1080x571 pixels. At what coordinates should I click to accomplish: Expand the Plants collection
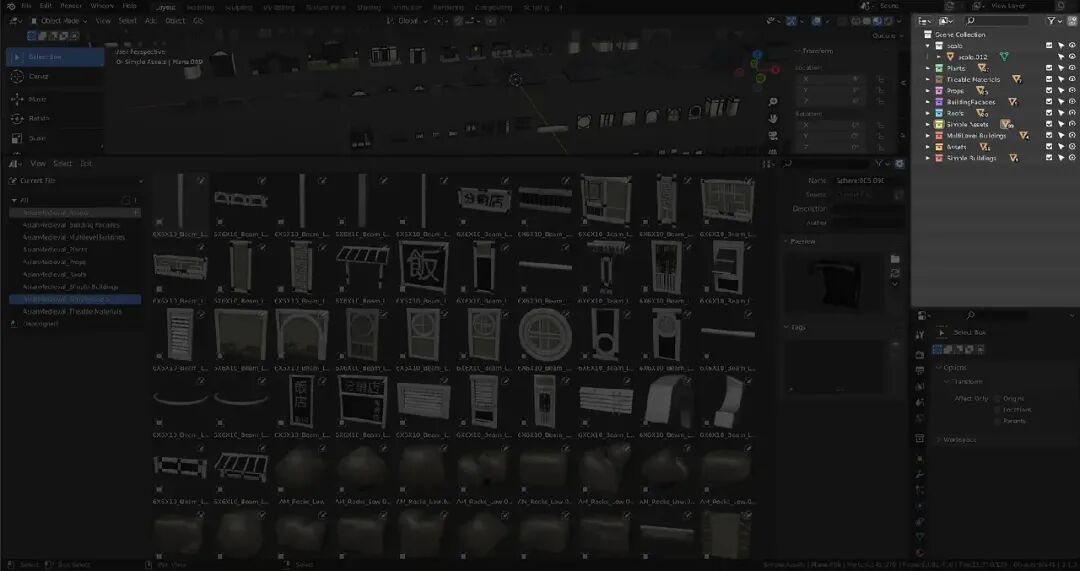[x=928, y=68]
